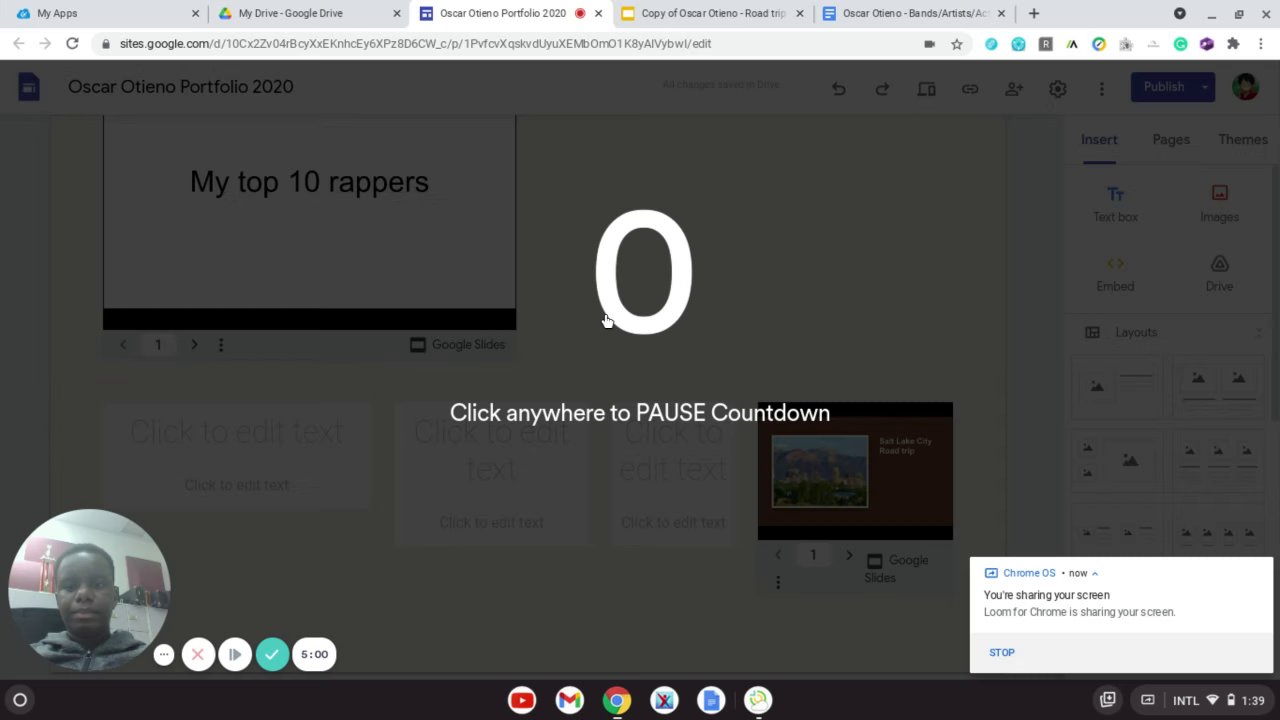Image resolution: width=1280 pixels, height=720 pixels.
Task: Next slide in Salt Lake City presentation
Action: tap(849, 555)
